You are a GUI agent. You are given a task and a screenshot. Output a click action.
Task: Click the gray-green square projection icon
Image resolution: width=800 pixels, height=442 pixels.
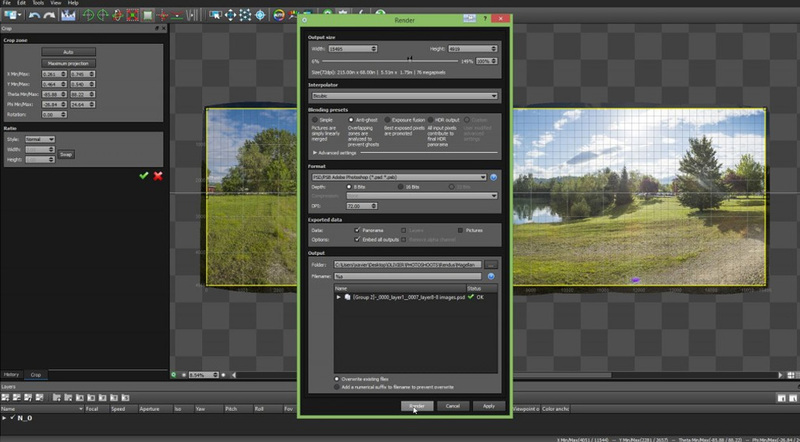[147, 15]
